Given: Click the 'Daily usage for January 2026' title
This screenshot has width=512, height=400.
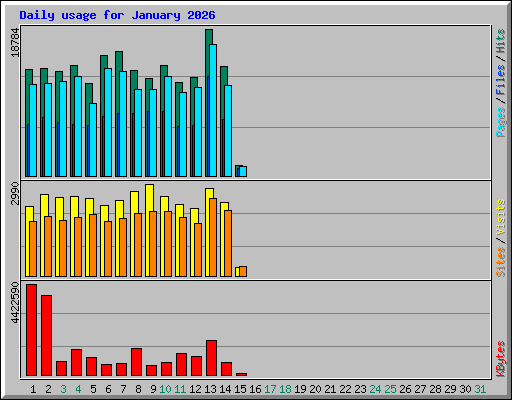Looking at the screenshot, I should (117, 15).
